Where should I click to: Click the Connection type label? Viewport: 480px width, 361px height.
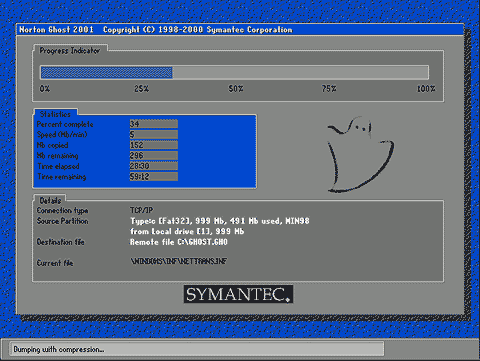click(x=62, y=211)
